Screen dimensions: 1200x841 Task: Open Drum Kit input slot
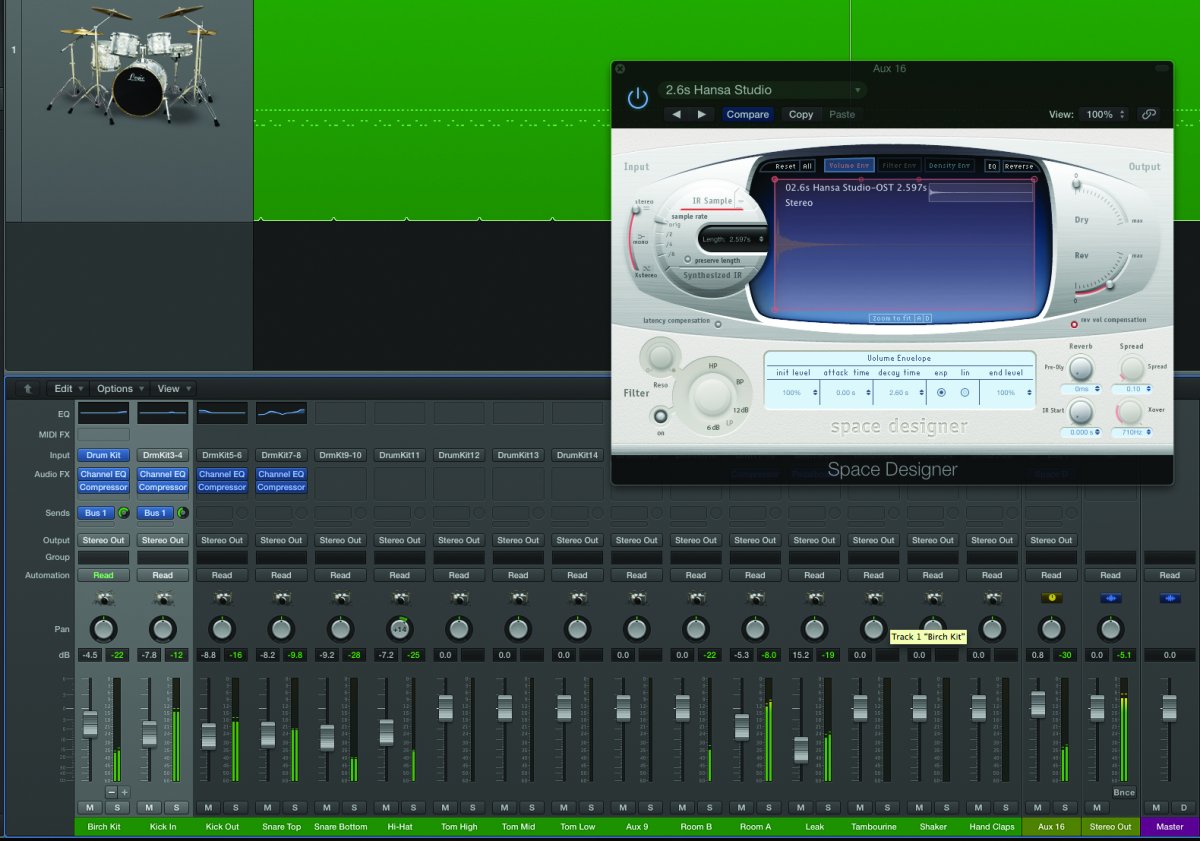[x=103, y=455]
